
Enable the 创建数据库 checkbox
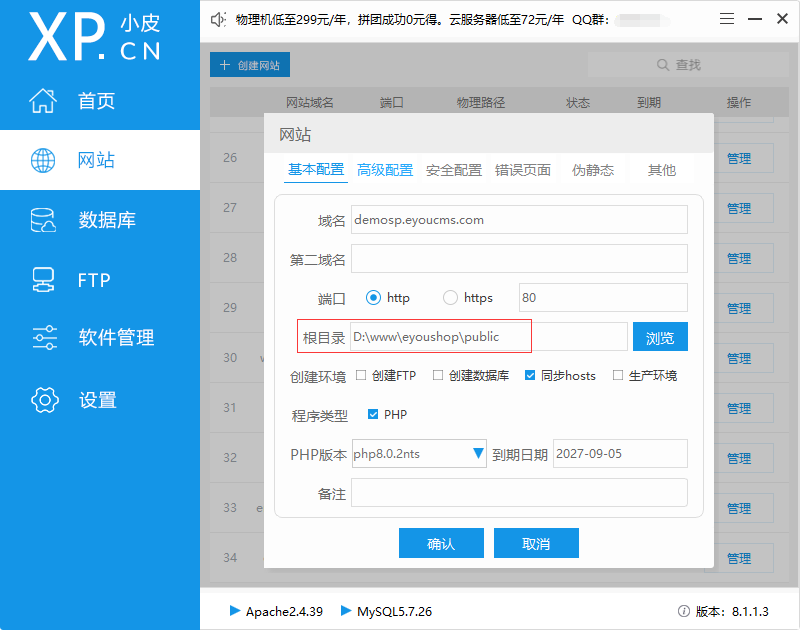pyautogui.click(x=438, y=375)
